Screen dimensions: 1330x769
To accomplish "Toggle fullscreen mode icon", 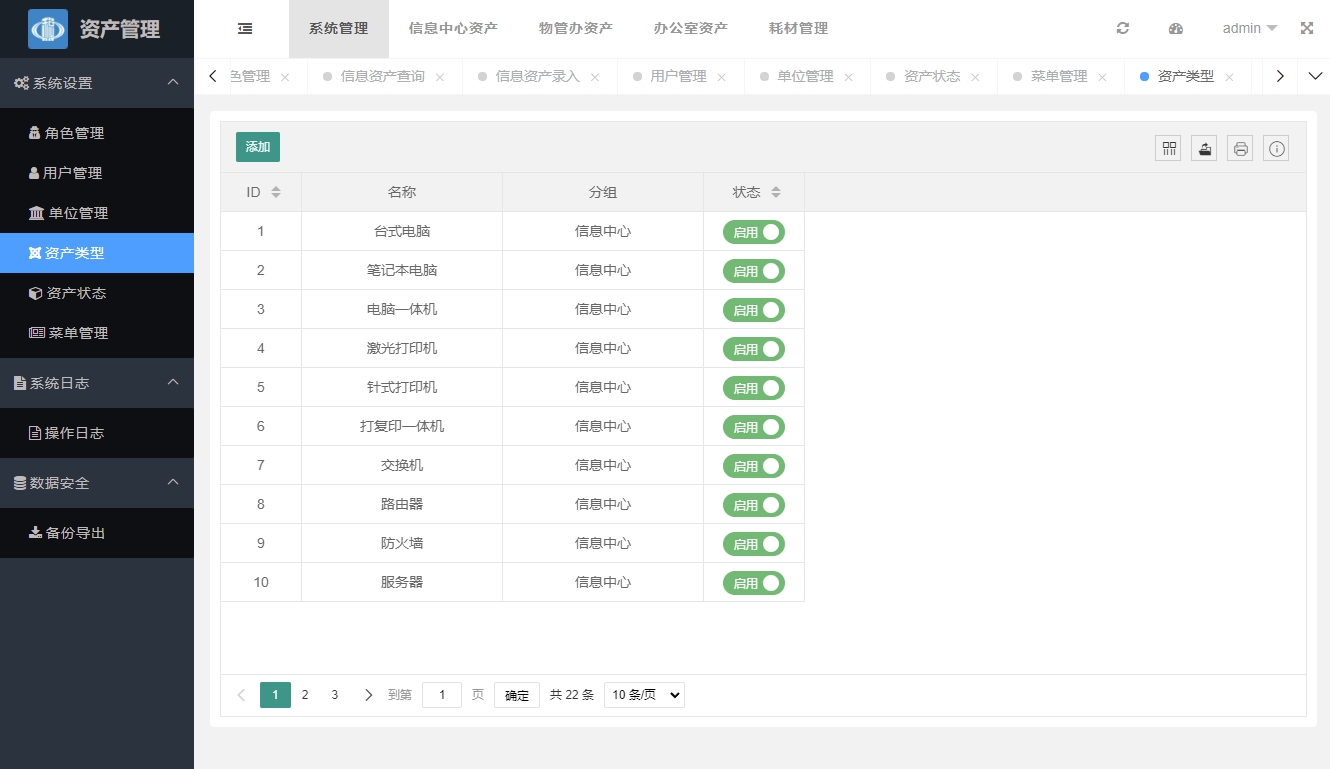I will pos(1306,29).
